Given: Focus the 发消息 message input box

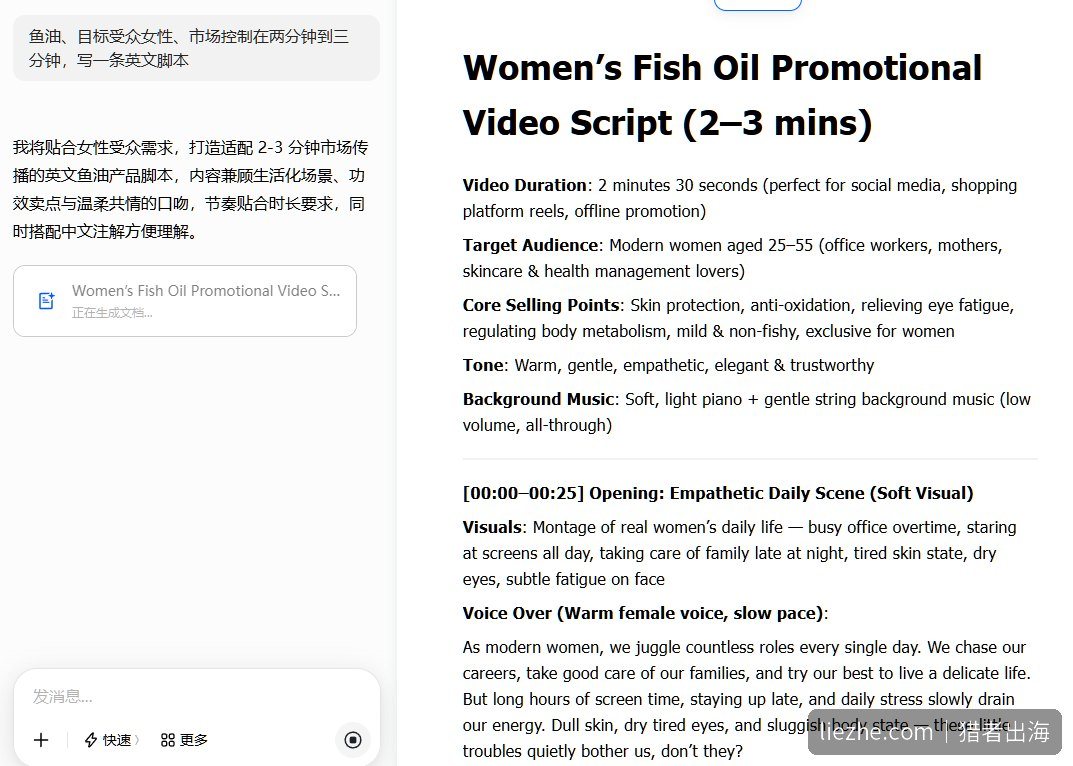Looking at the screenshot, I should coord(196,697).
